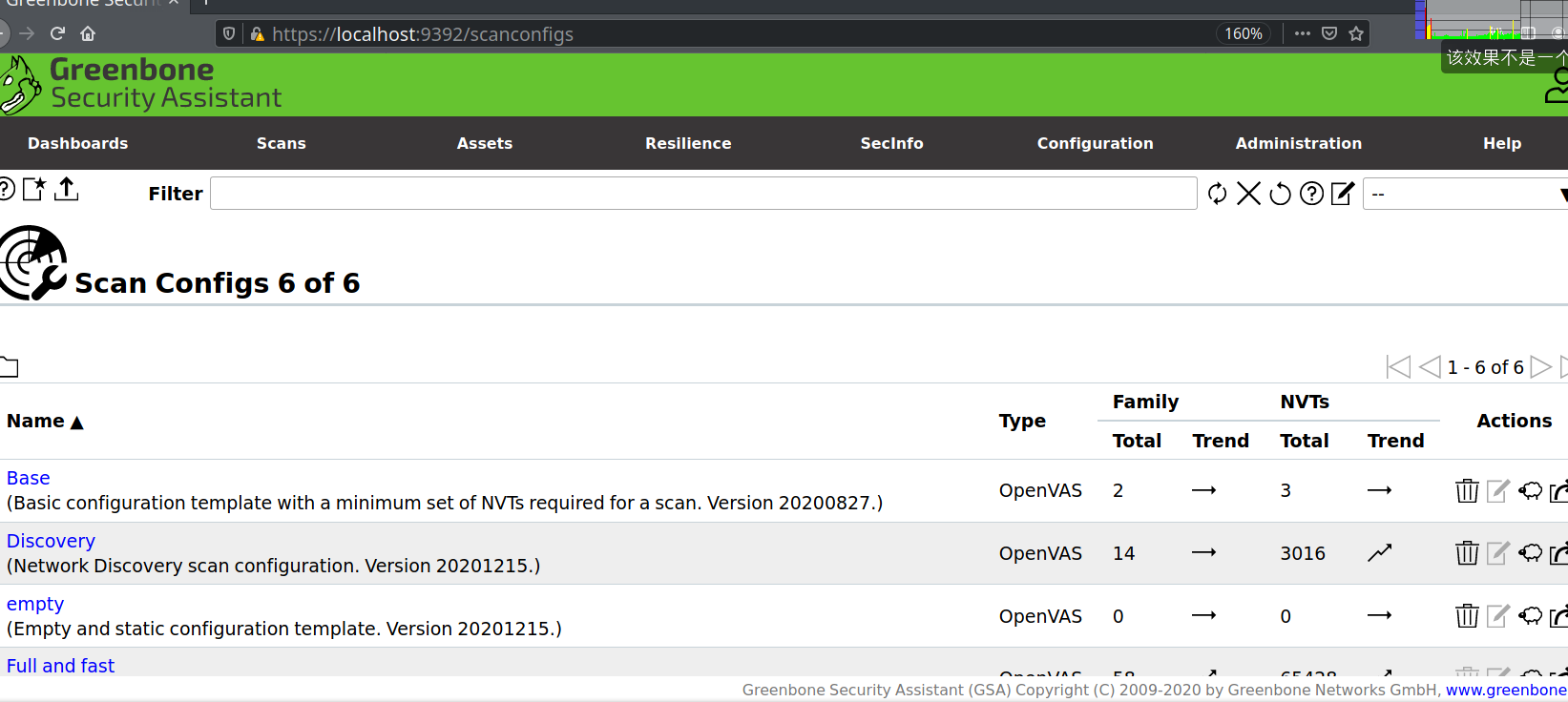Open the Dashboards menu
The image size is (1568, 702).
[x=77, y=143]
